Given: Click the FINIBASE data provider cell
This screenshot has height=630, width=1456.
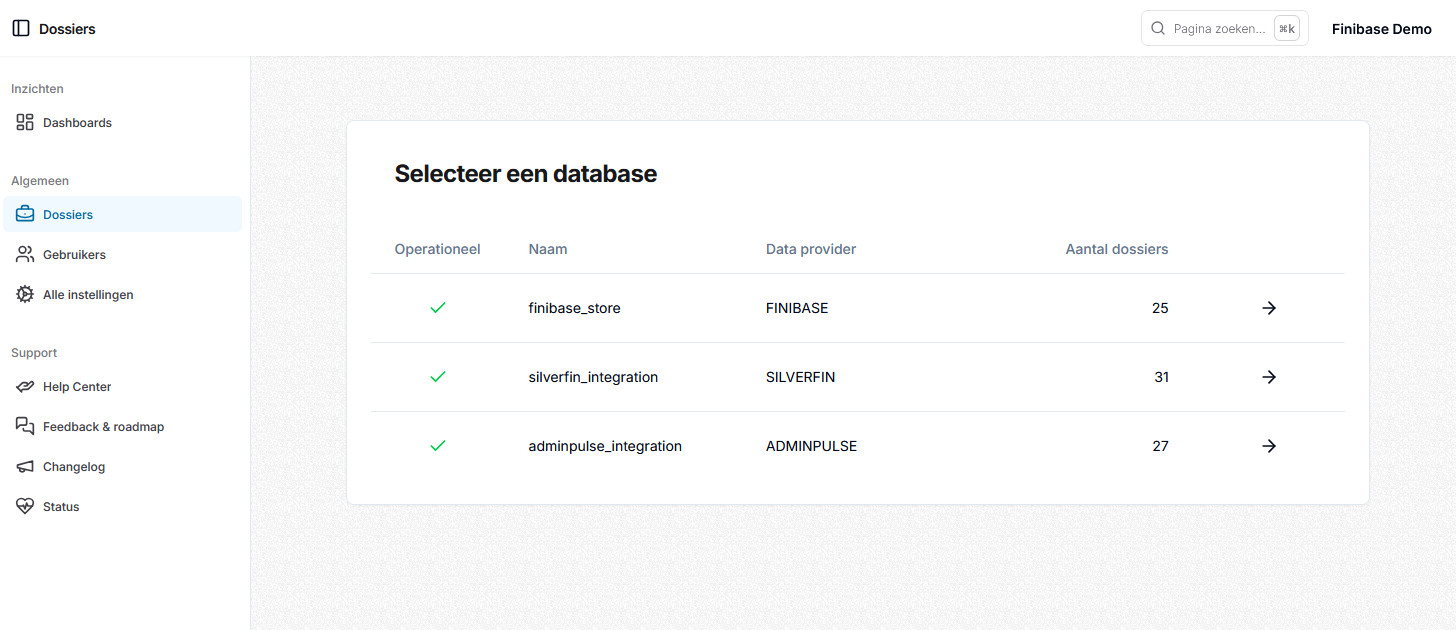Looking at the screenshot, I should [797, 308].
